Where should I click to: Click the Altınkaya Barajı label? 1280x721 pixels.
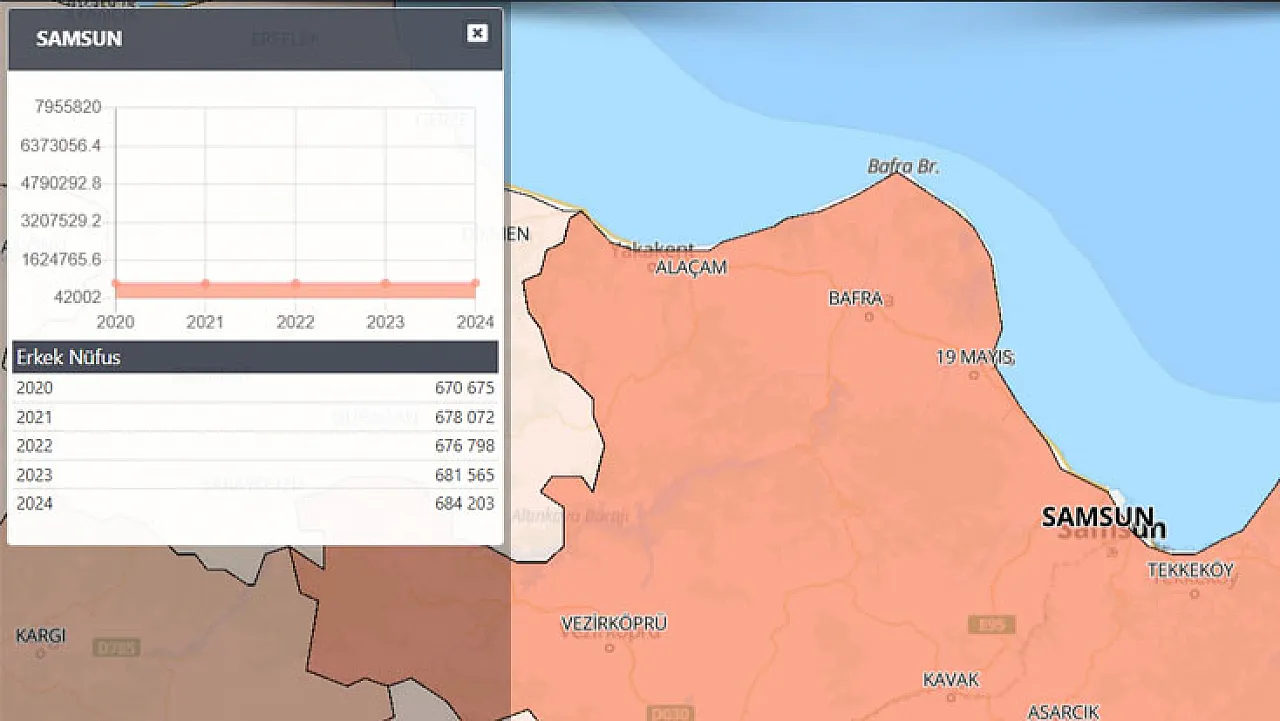(571, 516)
